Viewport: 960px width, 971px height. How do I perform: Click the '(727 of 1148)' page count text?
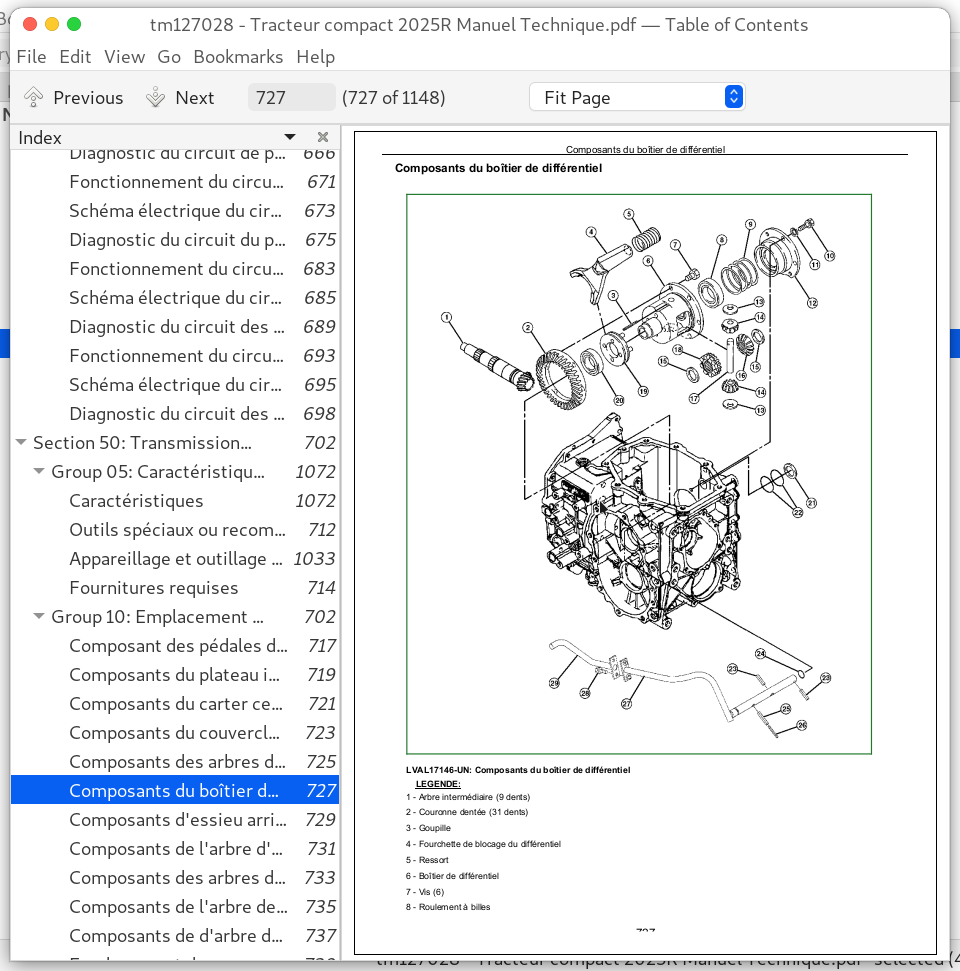tap(393, 98)
